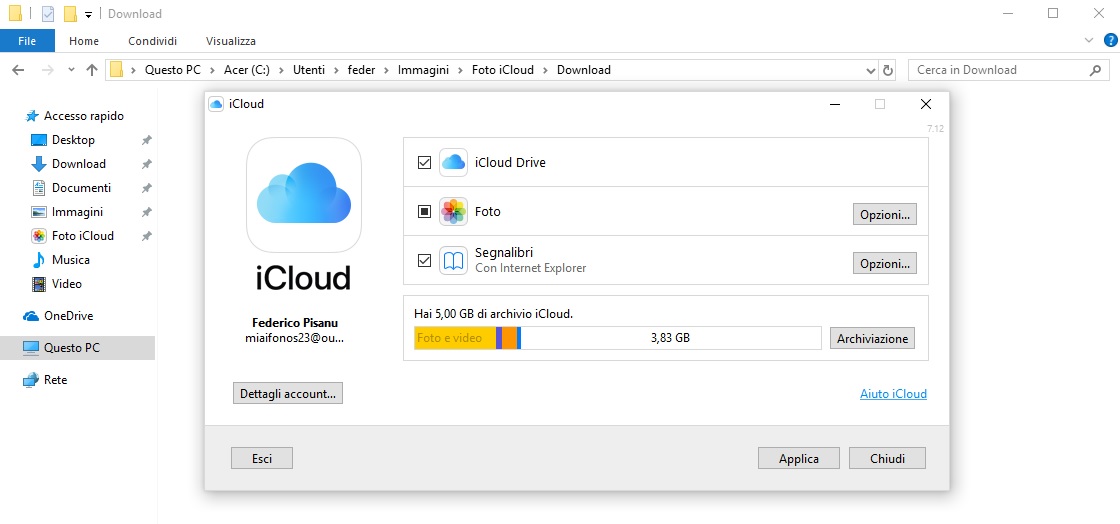
Task: Click the new folder quick access icon
Action: [x=70, y=14]
